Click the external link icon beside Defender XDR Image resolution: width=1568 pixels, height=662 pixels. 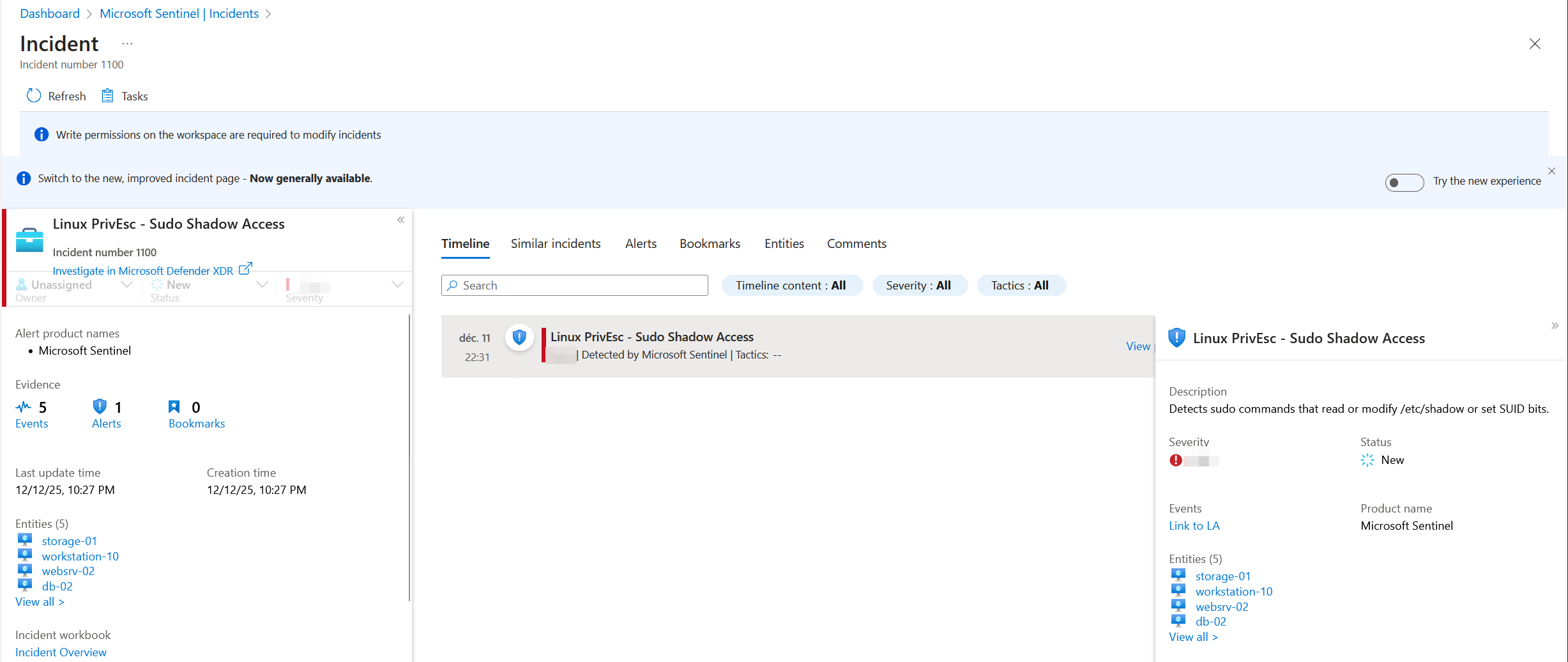pyautogui.click(x=245, y=269)
